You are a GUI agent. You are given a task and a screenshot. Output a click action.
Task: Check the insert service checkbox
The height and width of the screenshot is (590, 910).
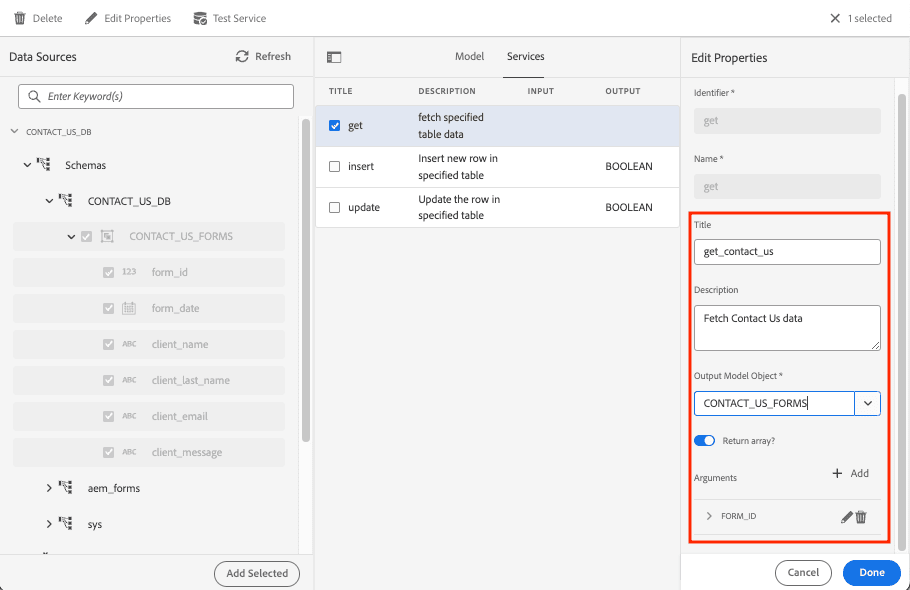(x=334, y=166)
